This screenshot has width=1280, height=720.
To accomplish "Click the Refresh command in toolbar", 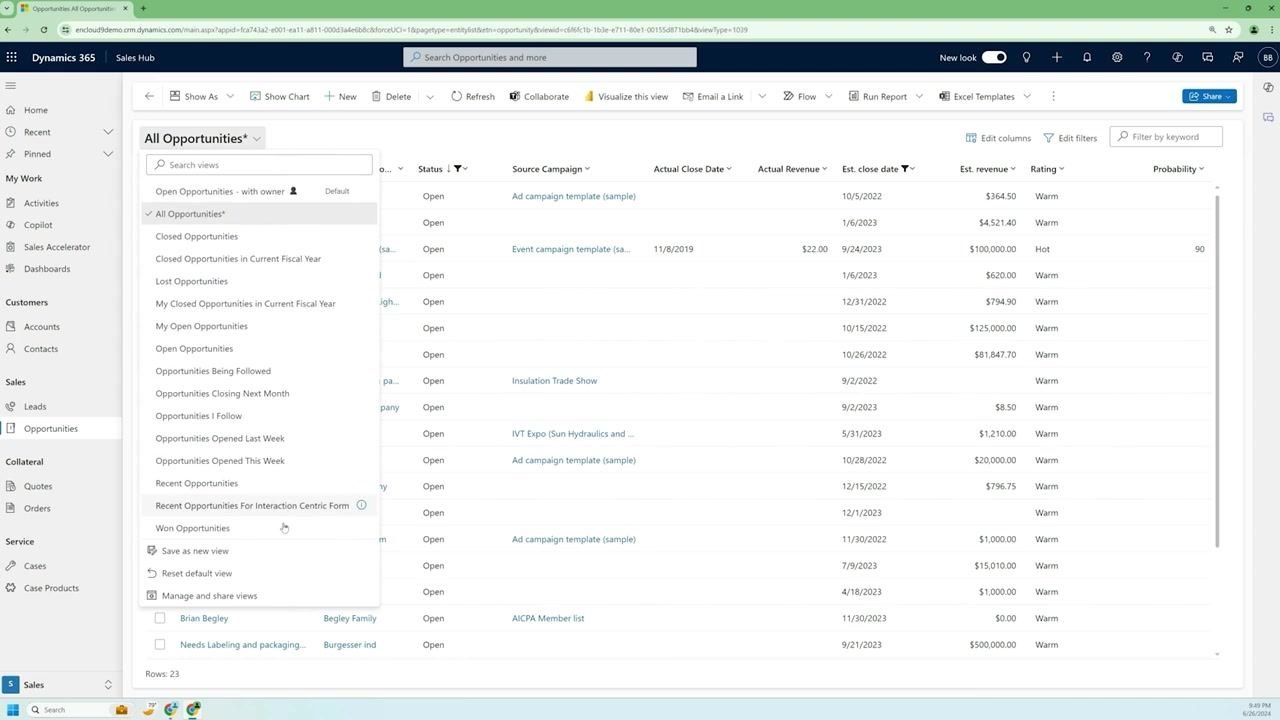I will pos(472,96).
